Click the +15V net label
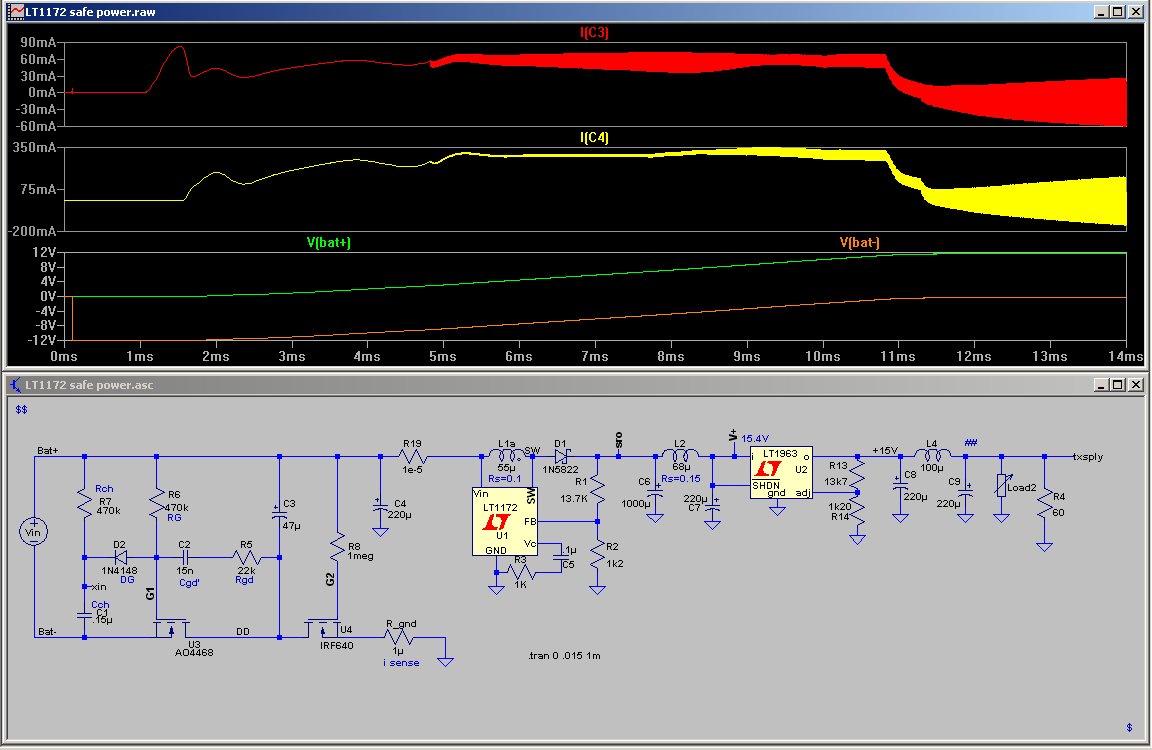The width and height of the screenshot is (1152, 750). coord(885,450)
